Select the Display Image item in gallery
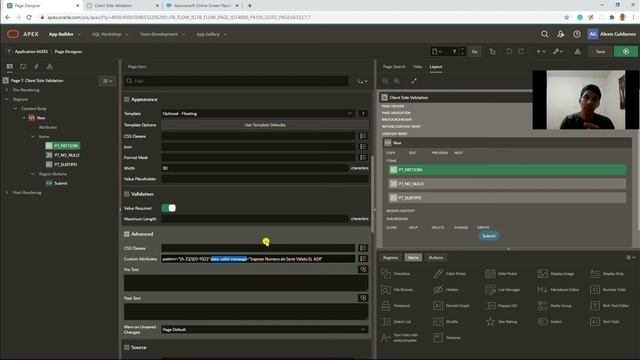 click(x=556, y=273)
